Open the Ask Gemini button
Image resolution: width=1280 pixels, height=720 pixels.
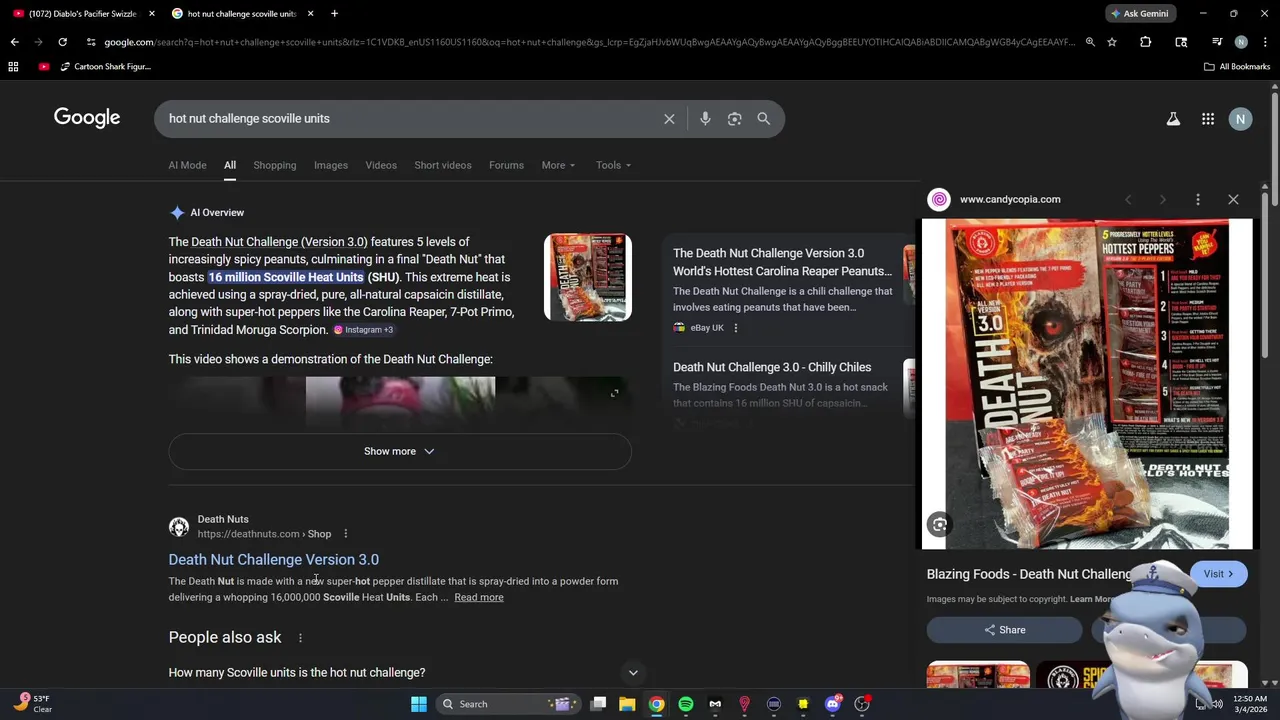1139,14
